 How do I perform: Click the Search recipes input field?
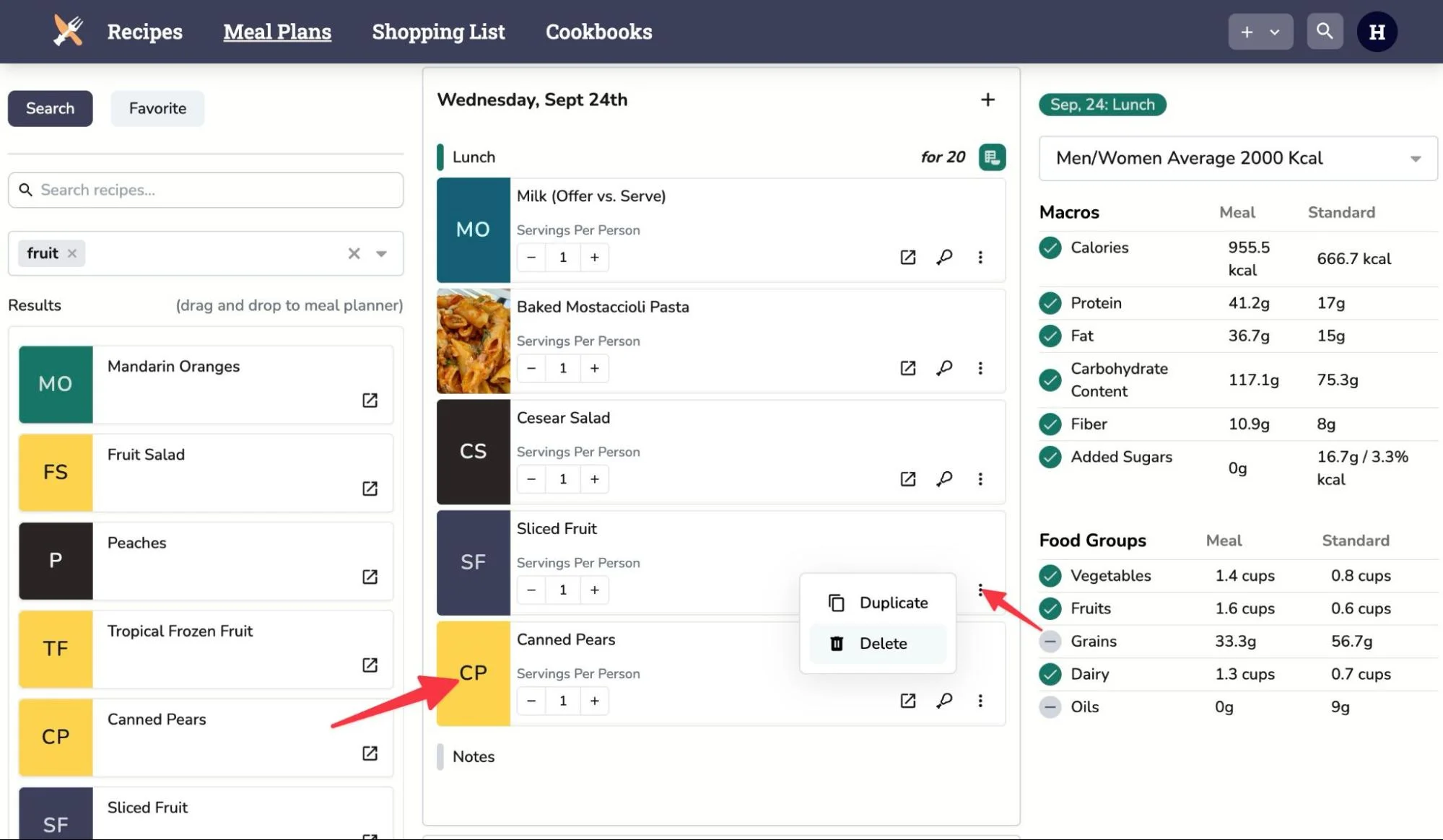pyautogui.click(x=206, y=190)
